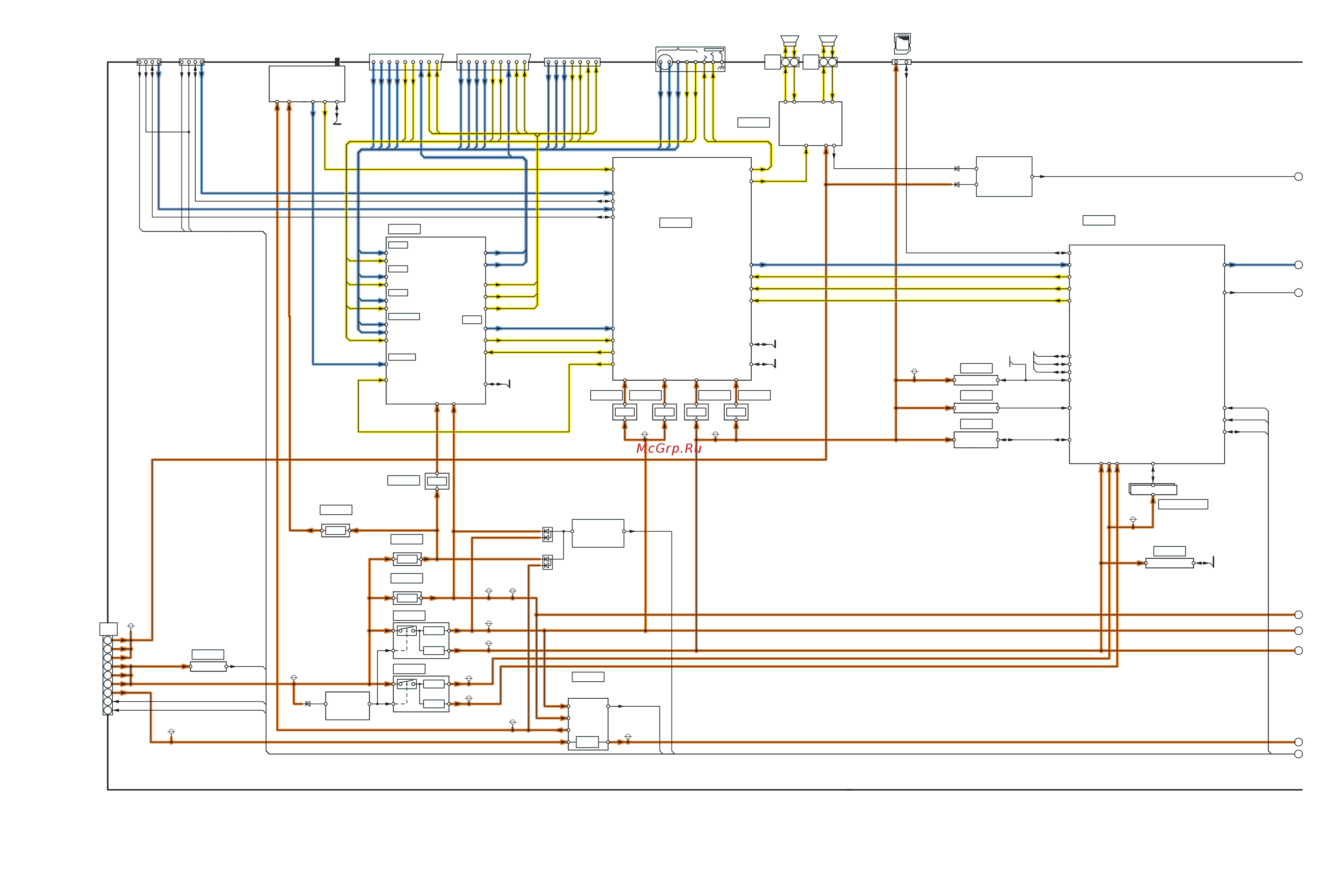Select the vertical nine-pin connector on the left edge

pos(107,675)
